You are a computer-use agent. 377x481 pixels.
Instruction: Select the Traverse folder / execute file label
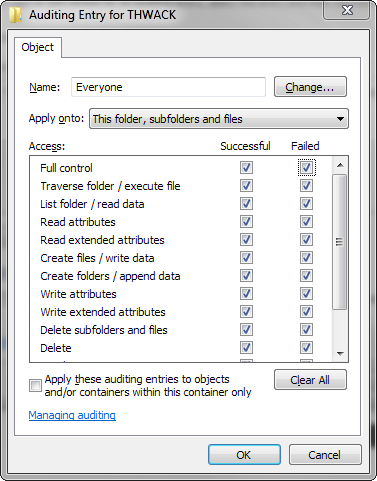(x=110, y=186)
